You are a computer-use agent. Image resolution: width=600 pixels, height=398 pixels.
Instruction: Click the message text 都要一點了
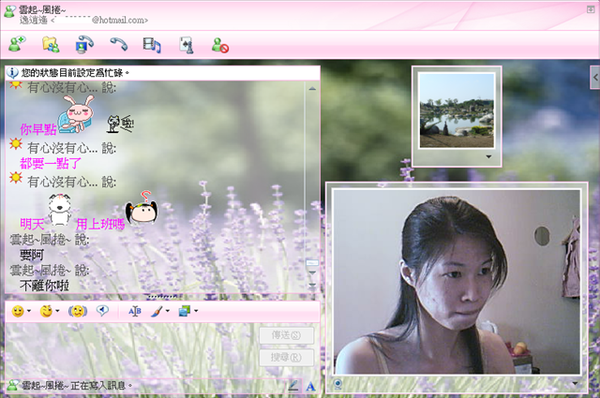tap(51, 164)
